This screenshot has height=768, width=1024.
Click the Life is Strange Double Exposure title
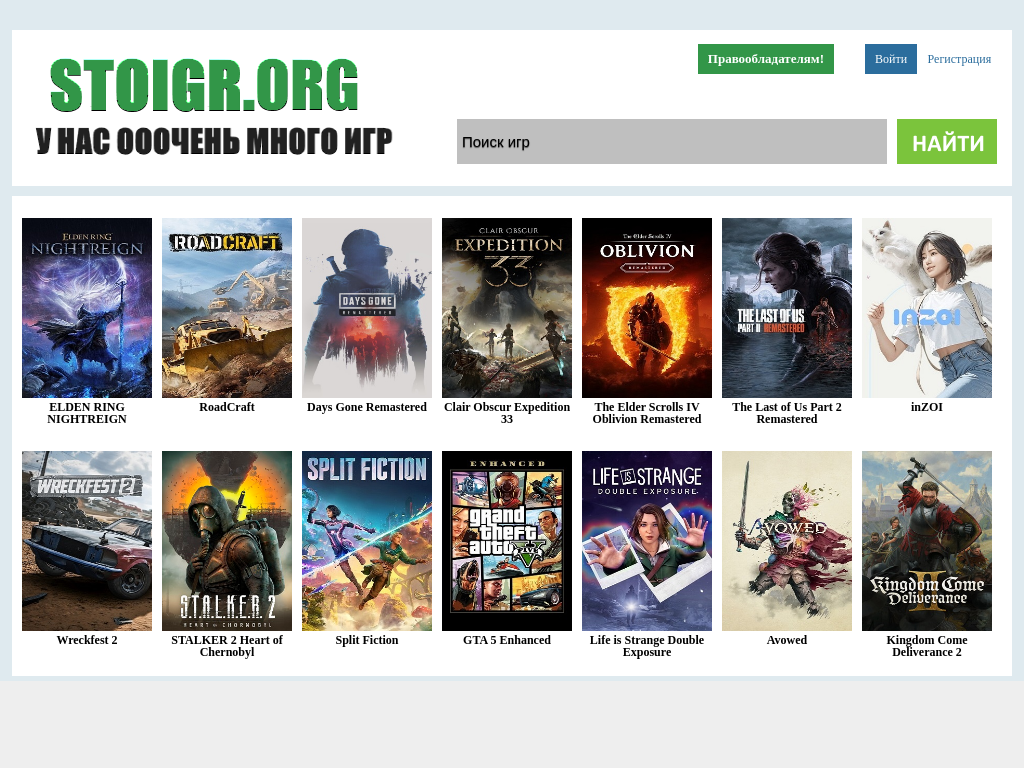(x=647, y=646)
